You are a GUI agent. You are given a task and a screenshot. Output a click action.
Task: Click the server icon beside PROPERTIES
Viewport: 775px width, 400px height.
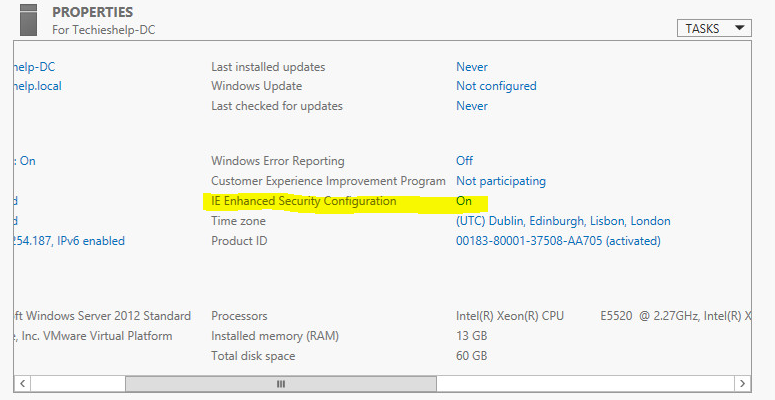(29, 20)
